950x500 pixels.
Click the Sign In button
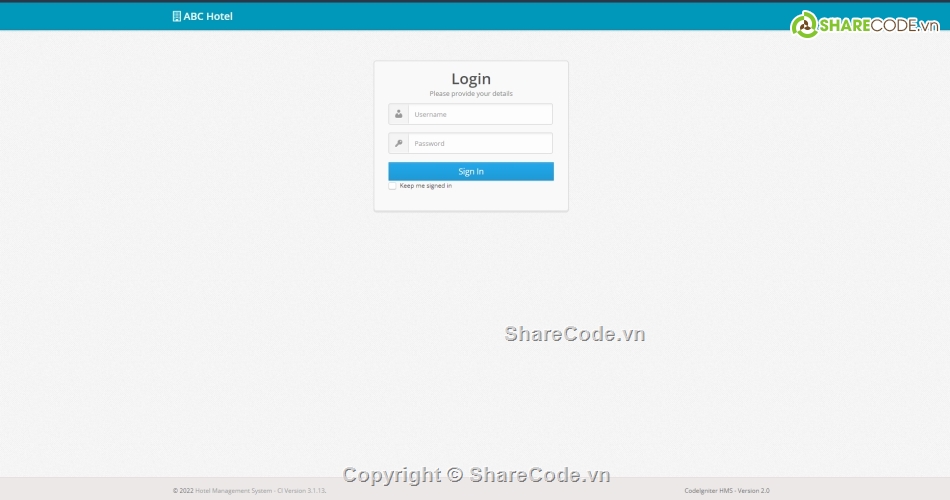471,172
